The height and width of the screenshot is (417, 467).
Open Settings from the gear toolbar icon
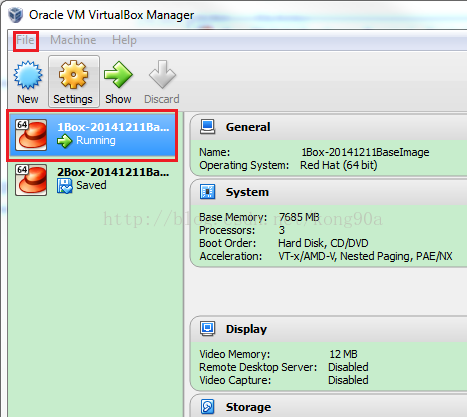click(73, 75)
